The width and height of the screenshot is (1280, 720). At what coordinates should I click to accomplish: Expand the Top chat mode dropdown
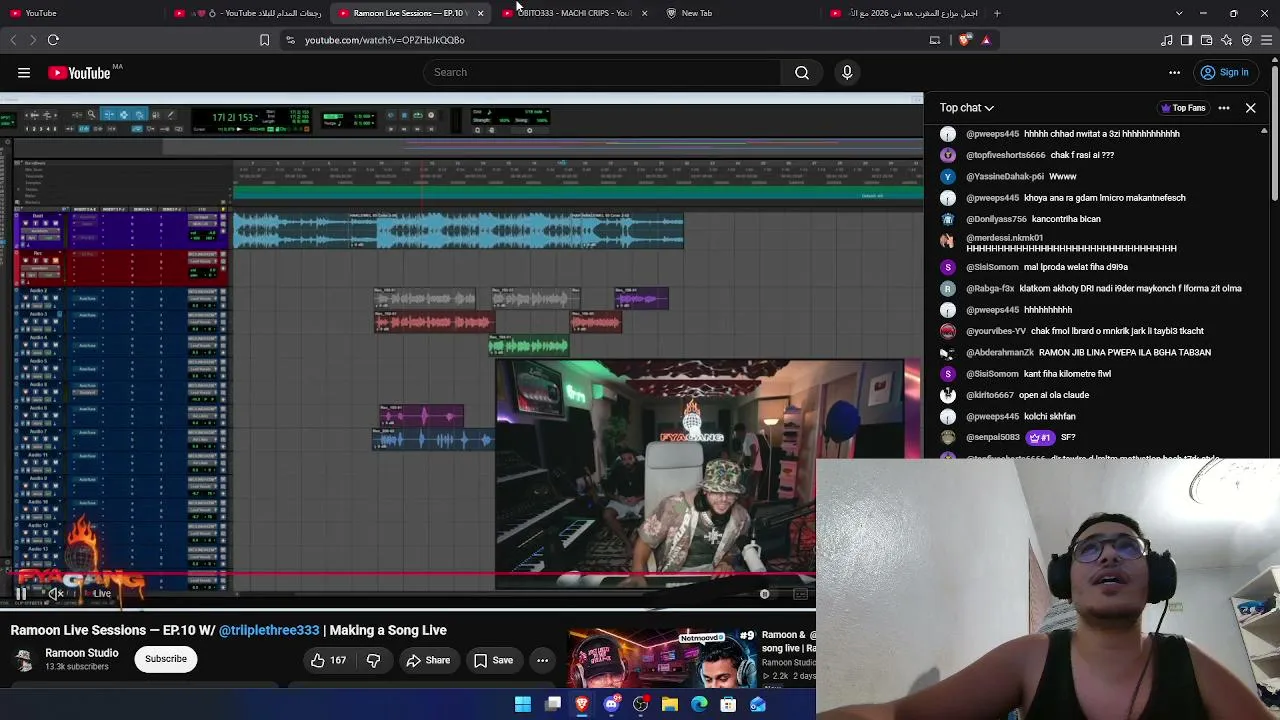click(x=966, y=108)
